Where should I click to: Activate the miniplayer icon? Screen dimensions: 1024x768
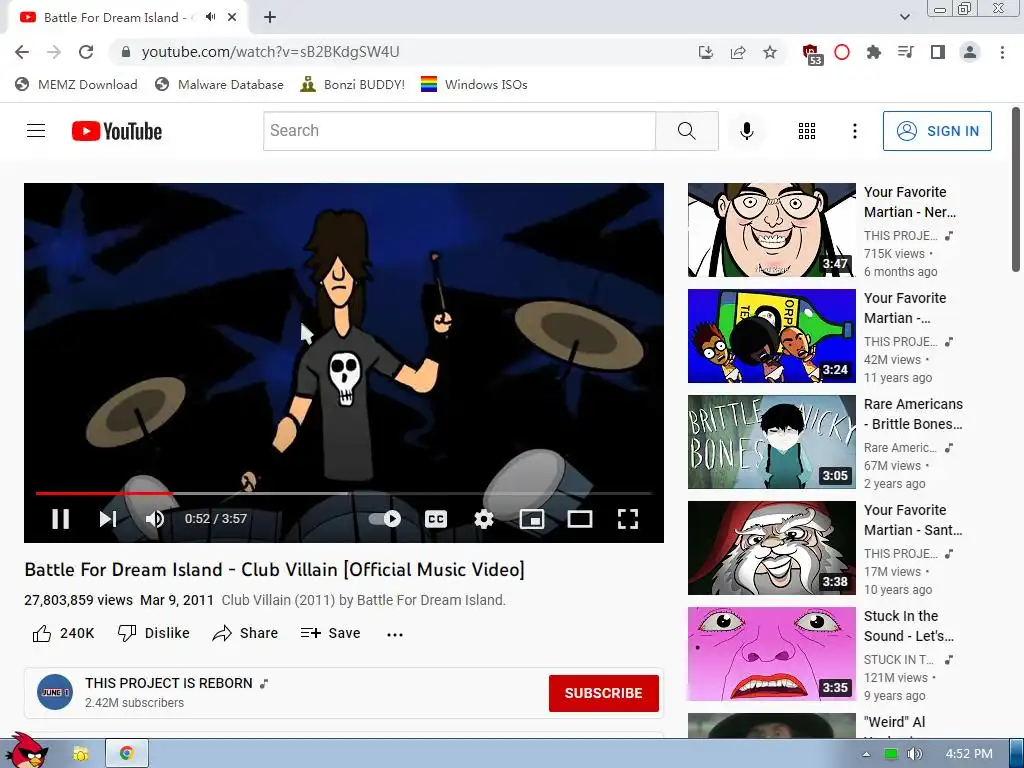tap(532, 519)
